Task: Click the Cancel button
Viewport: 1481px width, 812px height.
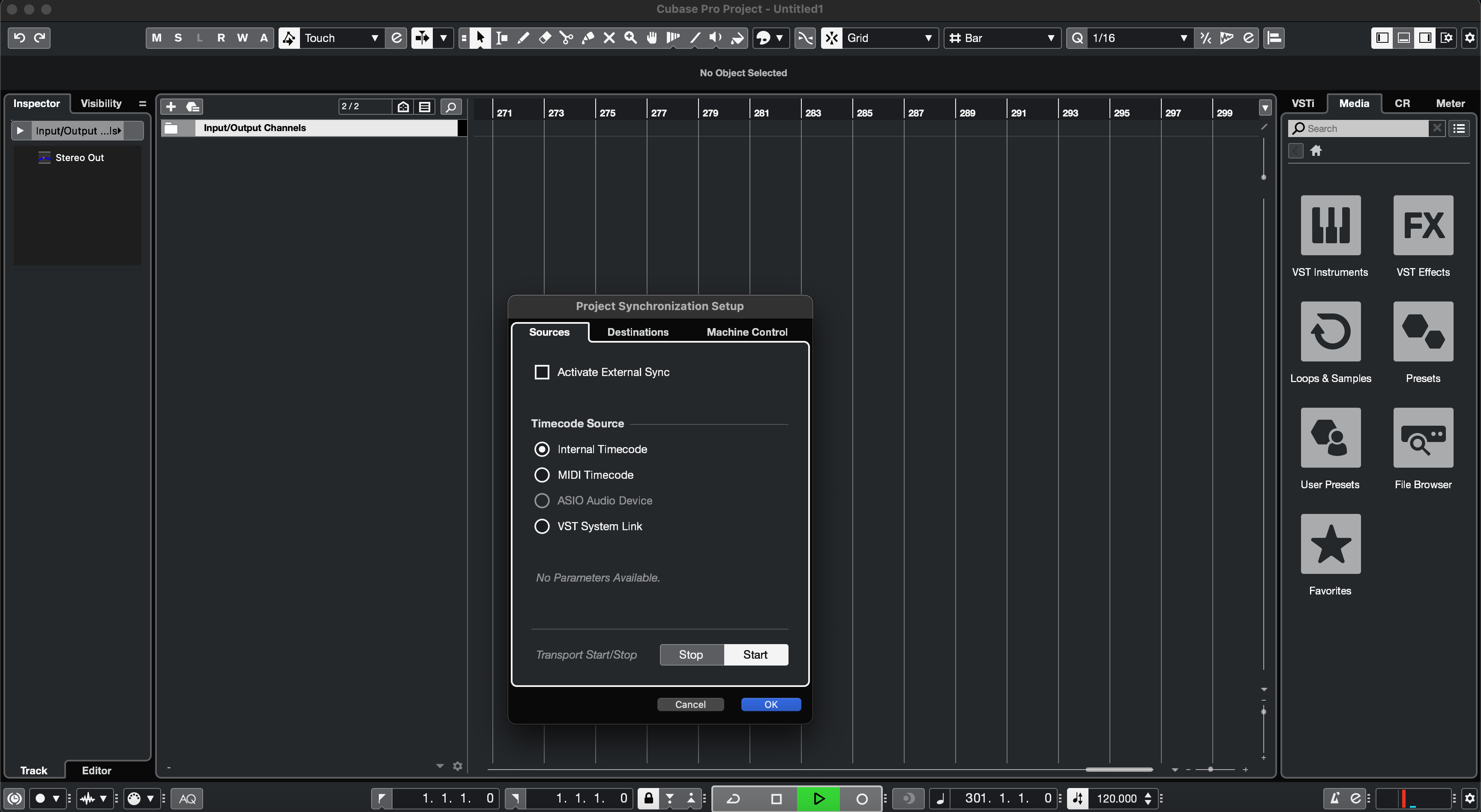Action: [690, 704]
